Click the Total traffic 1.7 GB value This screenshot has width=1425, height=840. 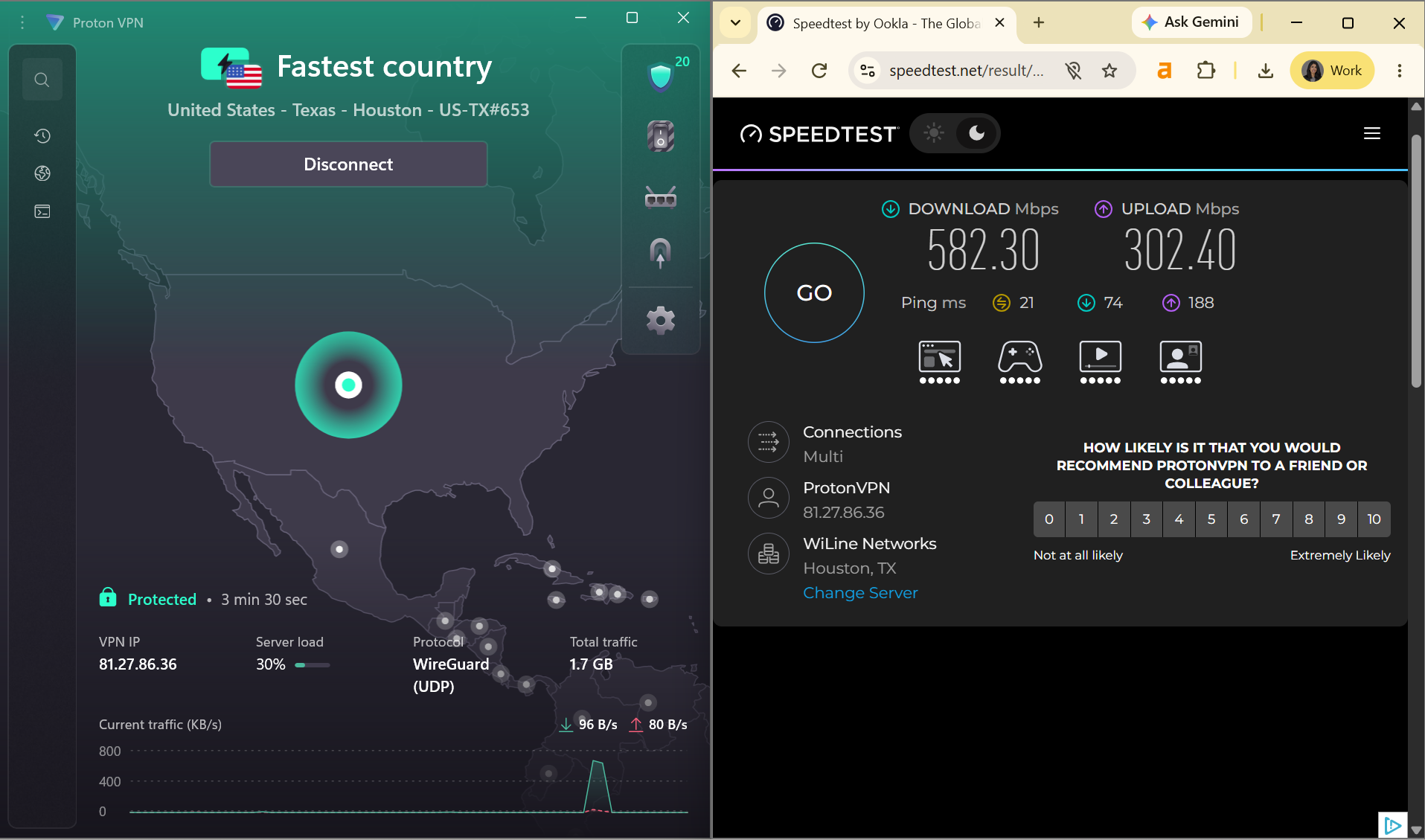pos(592,664)
